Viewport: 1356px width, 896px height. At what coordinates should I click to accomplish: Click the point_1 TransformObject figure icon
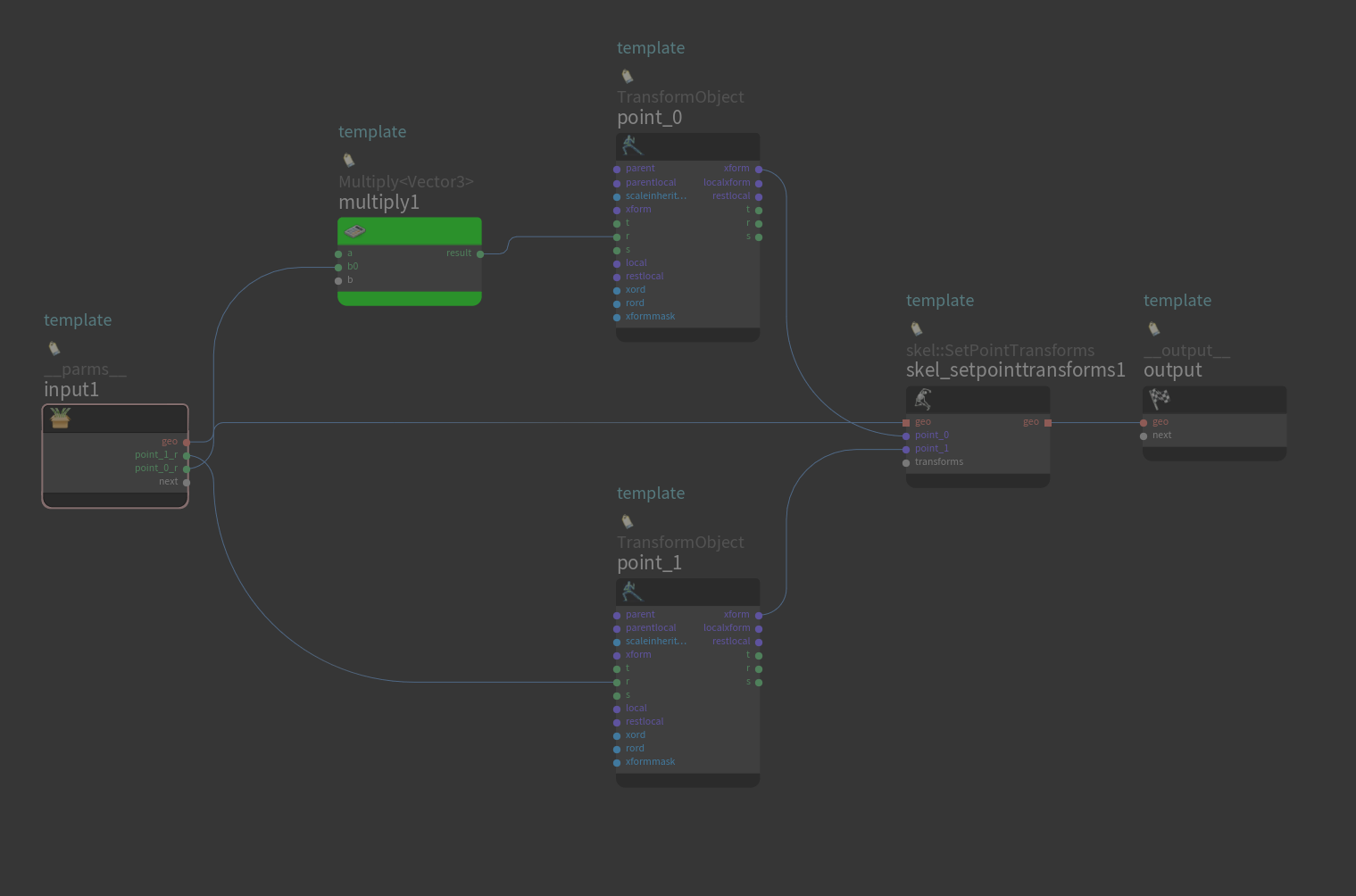click(632, 591)
